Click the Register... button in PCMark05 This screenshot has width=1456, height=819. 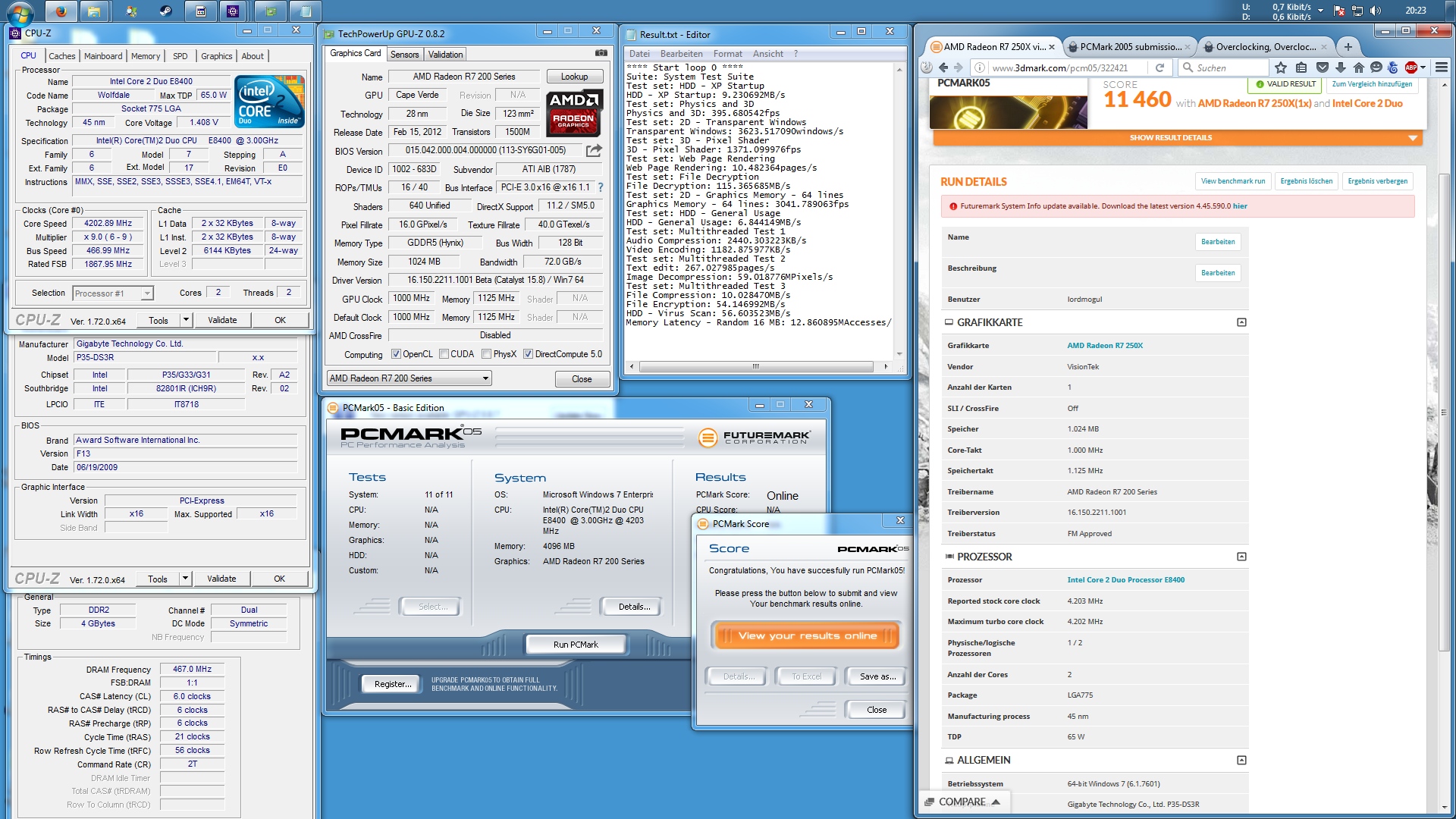tap(393, 684)
